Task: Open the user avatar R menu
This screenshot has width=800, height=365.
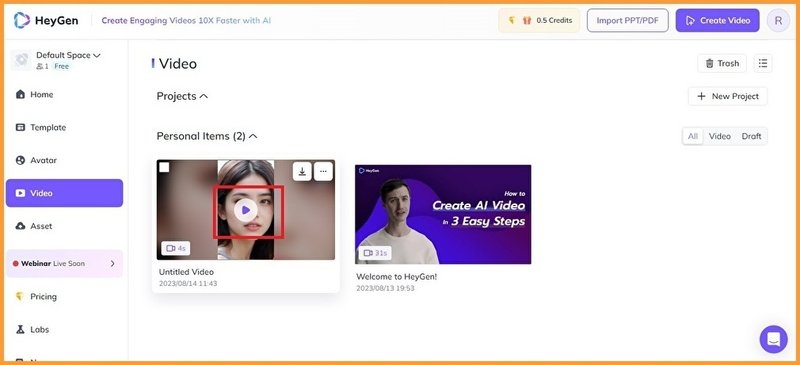Action: click(778, 20)
